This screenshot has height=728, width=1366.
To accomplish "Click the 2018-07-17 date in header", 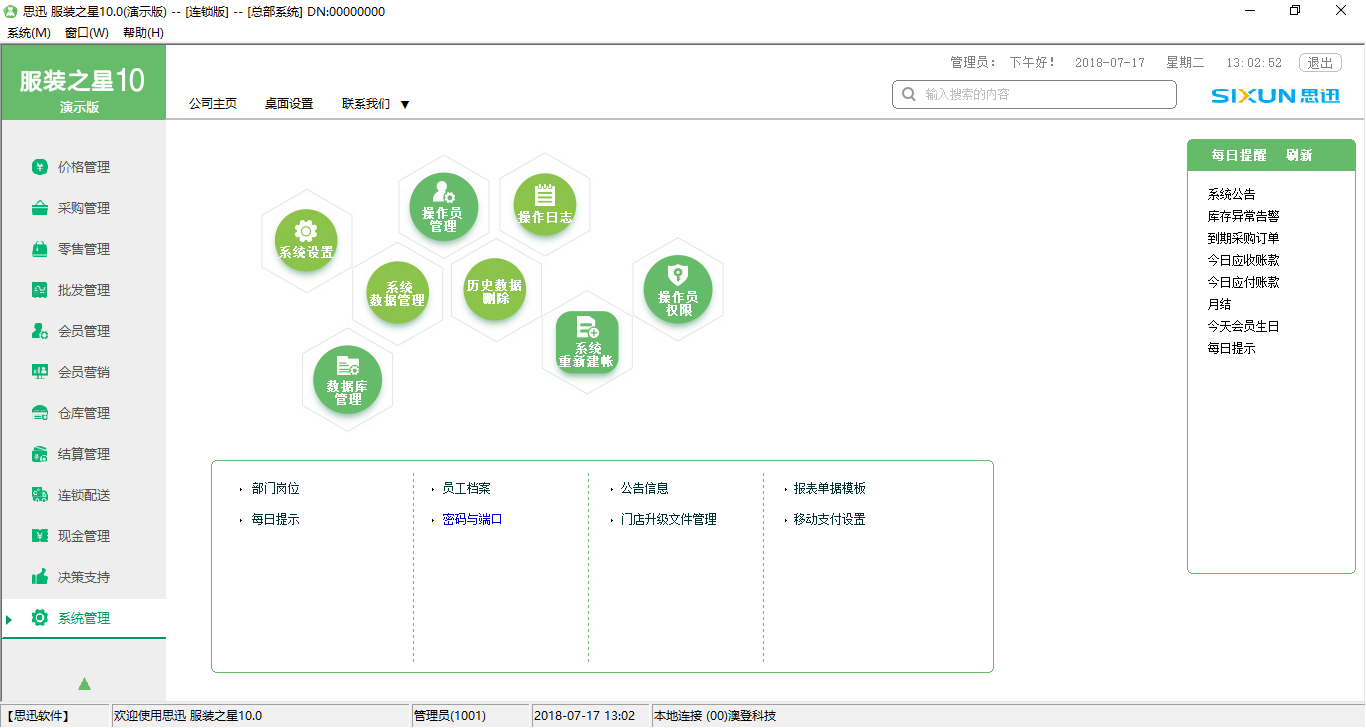I will (1110, 62).
